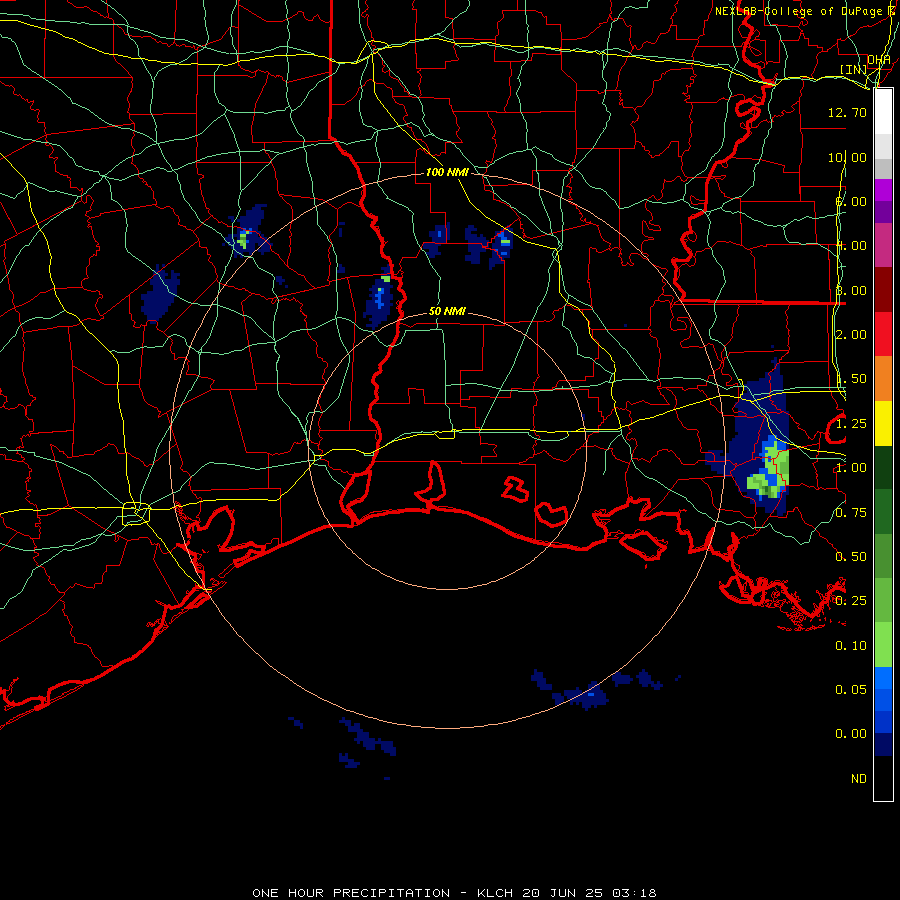Click the '[IN]' units label
The image size is (900, 900).
pyautogui.click(x=854, y=69)
